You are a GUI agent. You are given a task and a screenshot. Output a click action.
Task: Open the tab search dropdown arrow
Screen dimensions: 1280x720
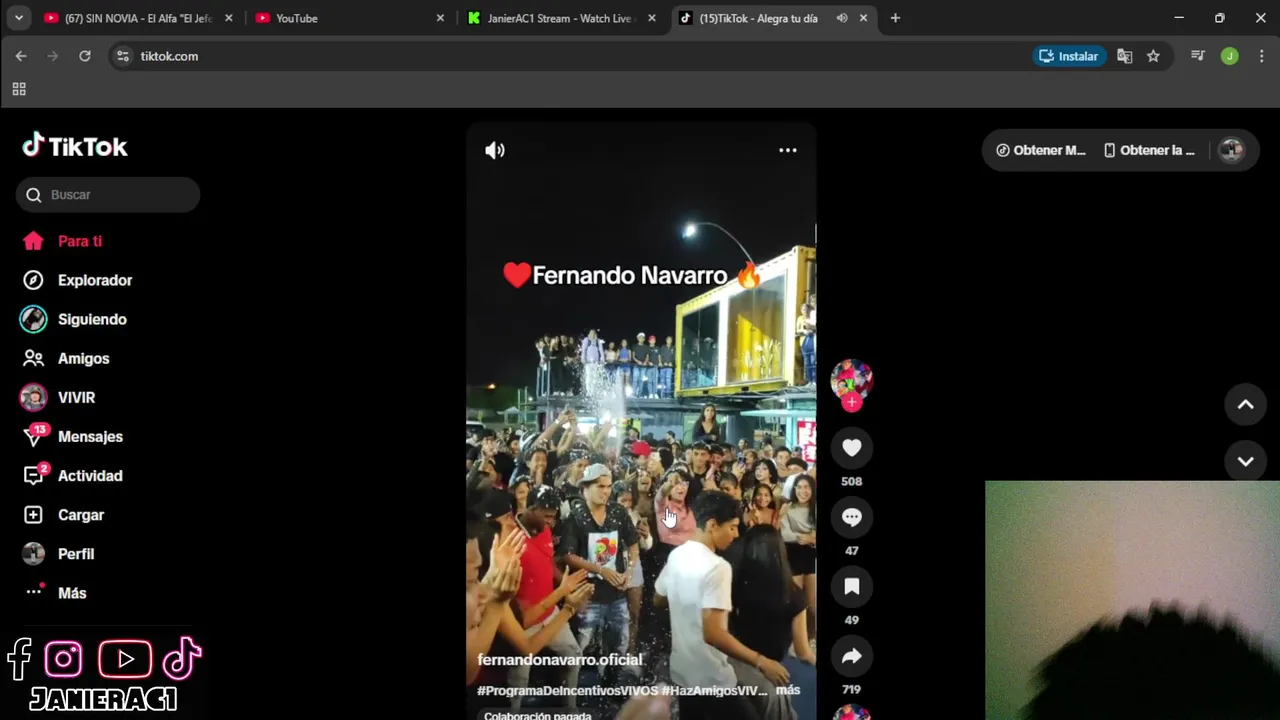pos(18,18)
